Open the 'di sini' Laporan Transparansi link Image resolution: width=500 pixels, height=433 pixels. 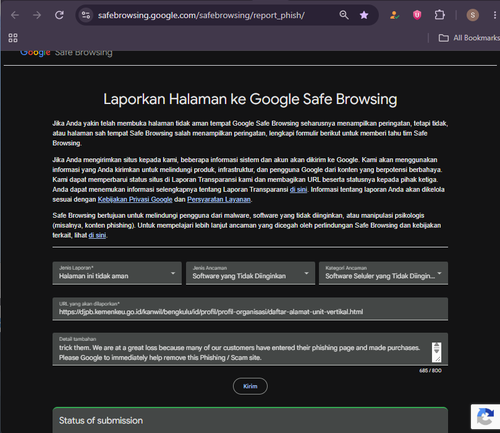298,190
